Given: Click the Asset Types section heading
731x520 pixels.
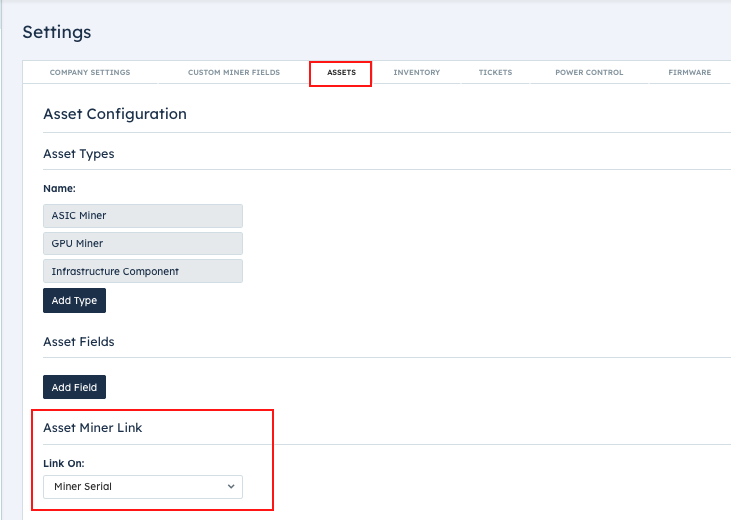Looking at the screenshot, I should click(79, 154).
